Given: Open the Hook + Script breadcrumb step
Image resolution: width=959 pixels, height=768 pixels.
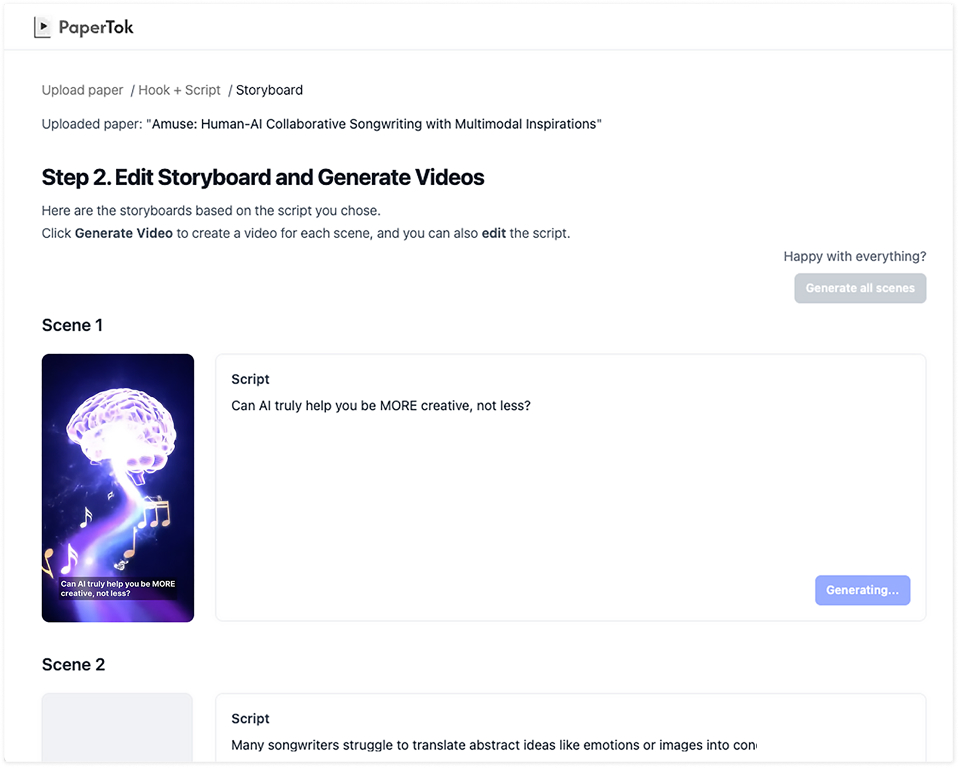Looking at the screenshot, I should (179, 90).
